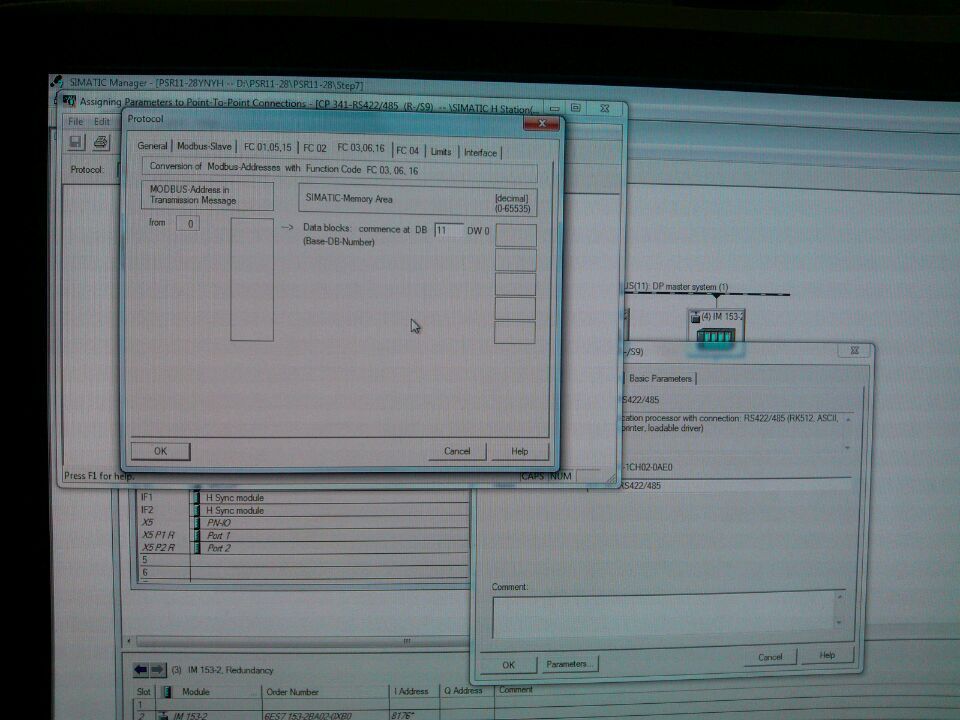Select the X5 P1 R Port 1 row

tap(302, 535)
